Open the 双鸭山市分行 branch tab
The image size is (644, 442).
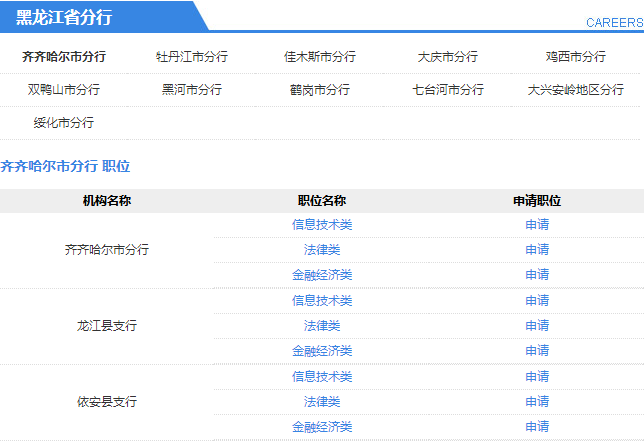point(64,90)
